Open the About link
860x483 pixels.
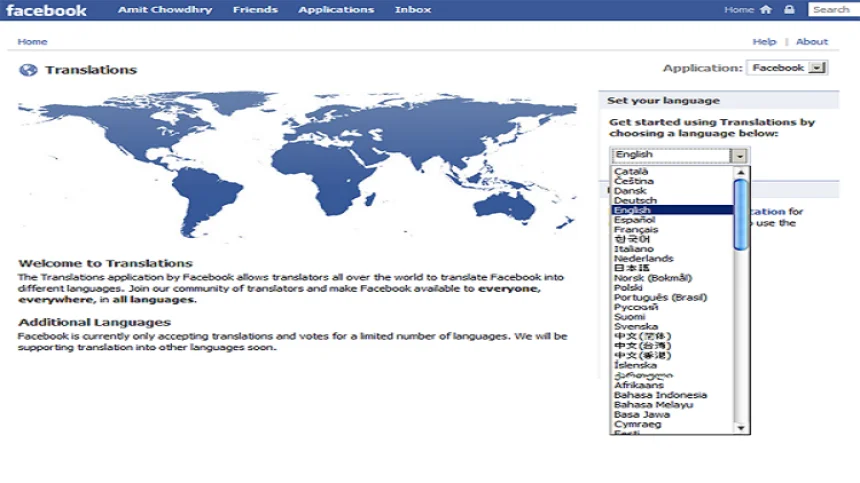[812, 42]
